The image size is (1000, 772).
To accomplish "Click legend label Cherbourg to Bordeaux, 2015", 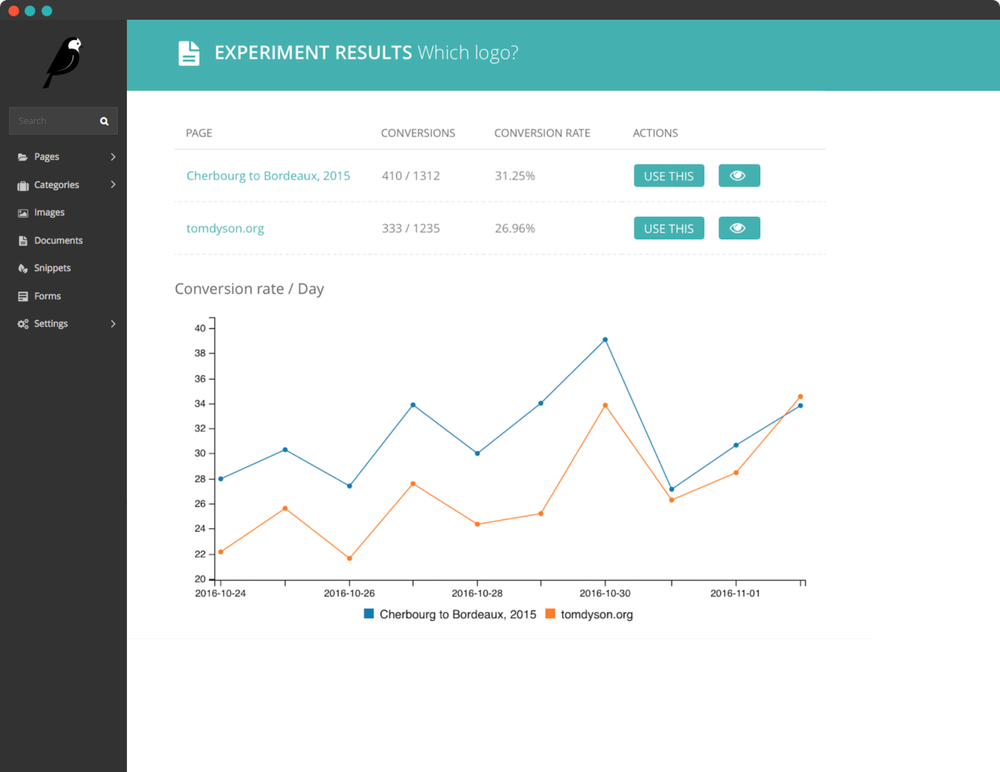I will 458,614.
